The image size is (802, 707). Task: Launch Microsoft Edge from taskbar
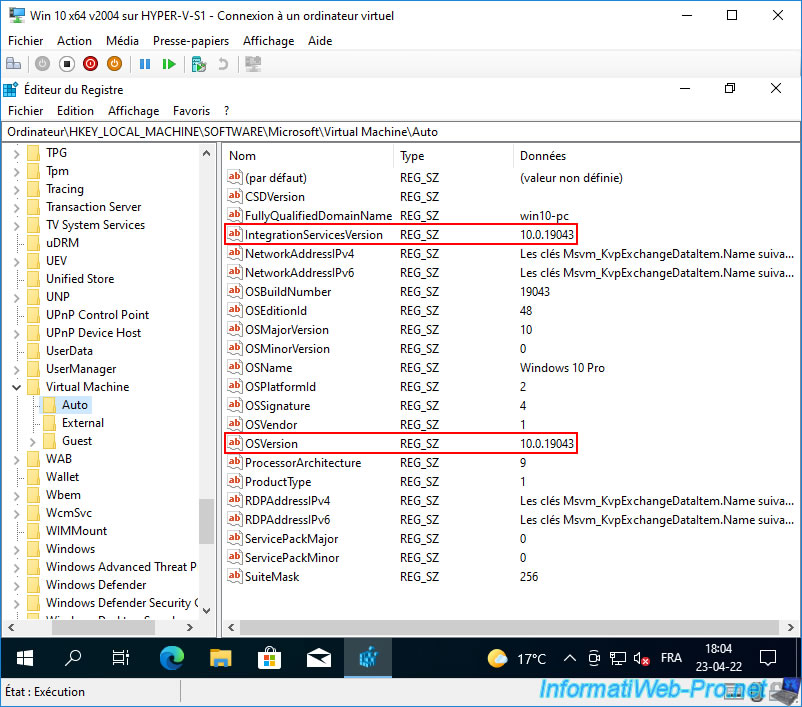(x=171, y=658)
